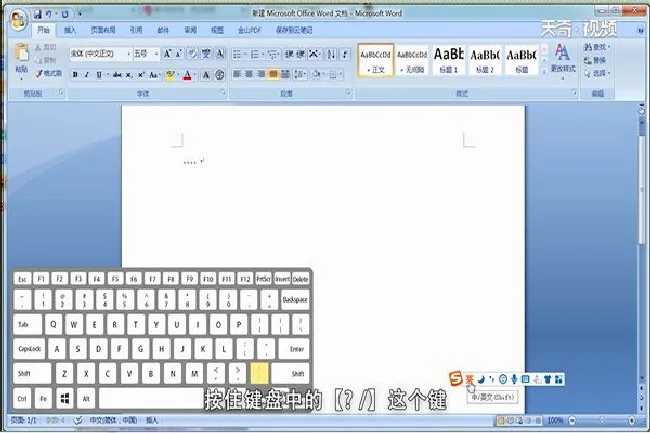Click the Sogou S logo icon
This screenshot has width=650, height=433.
pos(456,378)
